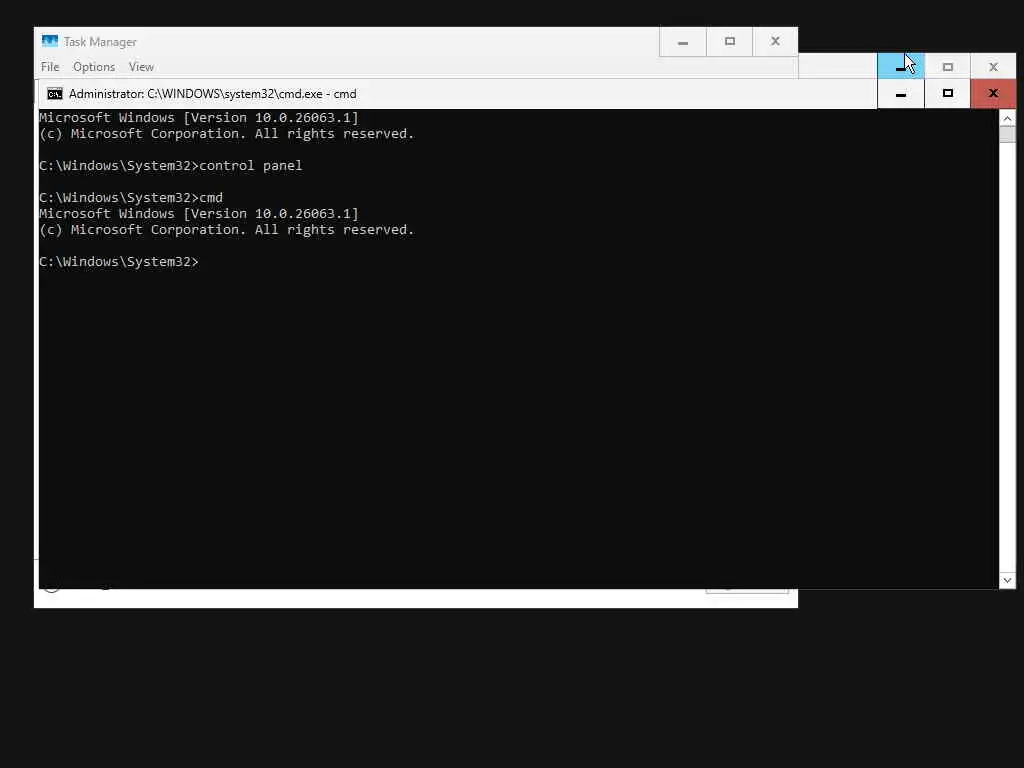This screenshot has width=1024, height=768.
Task: Click the cmd title 'Administrator: C:\WINDOWS\system32\cmd.exe - cmd'
Action: [212, 94]
